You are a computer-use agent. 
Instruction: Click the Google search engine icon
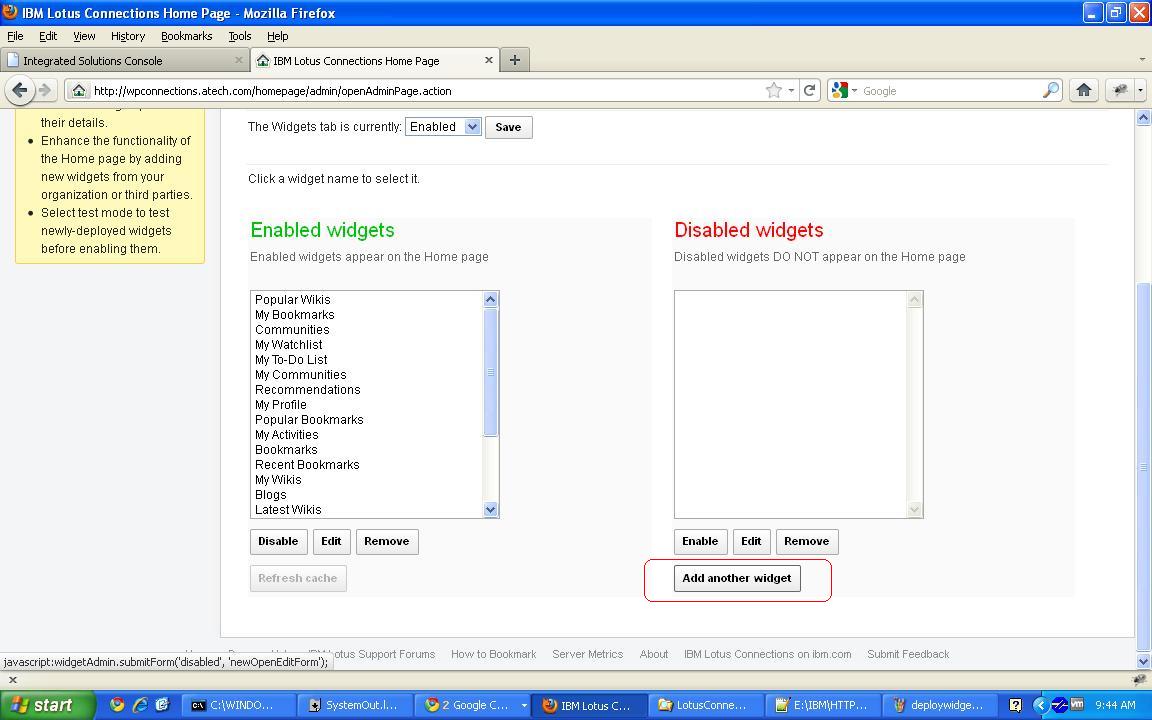[840, 90]
